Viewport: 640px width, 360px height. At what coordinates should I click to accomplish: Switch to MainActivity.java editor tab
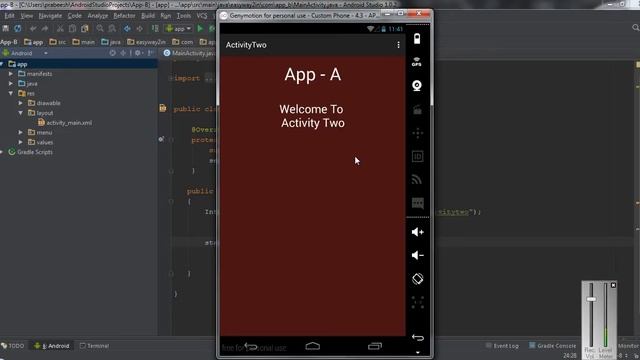(x=189, y=53)
